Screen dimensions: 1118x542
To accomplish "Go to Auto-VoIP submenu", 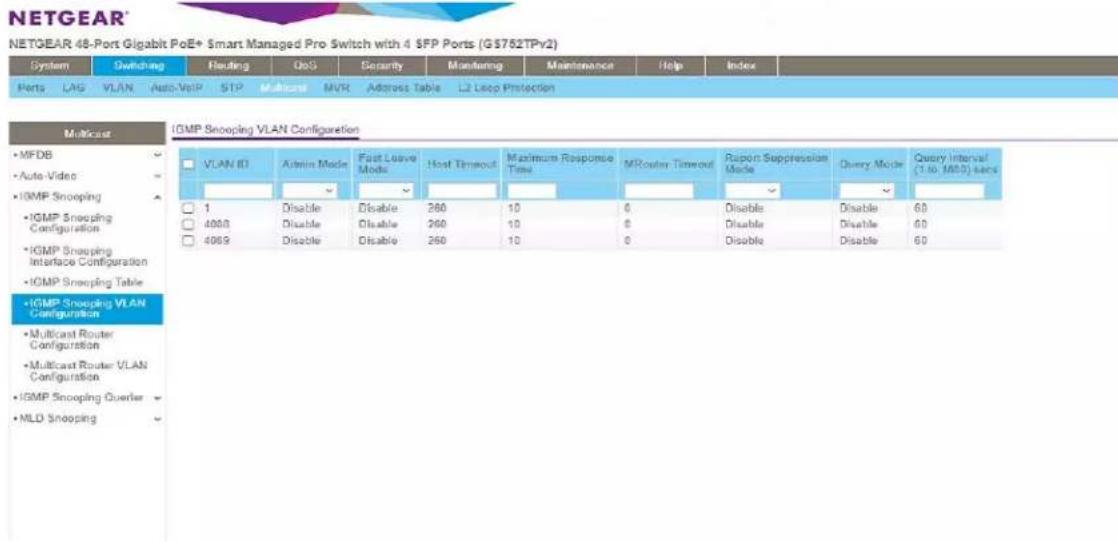I will pyautogui.click(x=177, y=88).
